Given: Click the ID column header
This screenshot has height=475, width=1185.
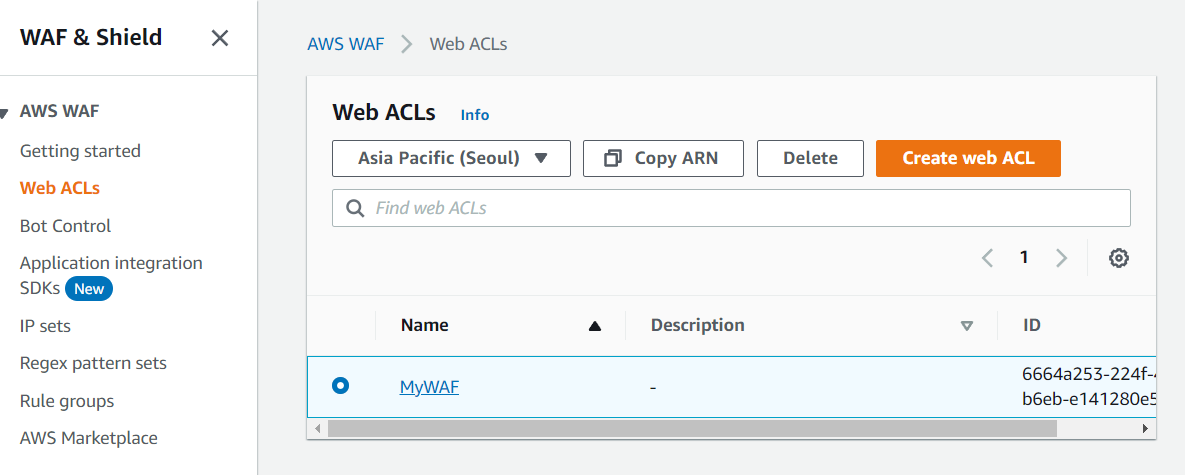Looking at the screenshot, I should (x=1032, y=325).
